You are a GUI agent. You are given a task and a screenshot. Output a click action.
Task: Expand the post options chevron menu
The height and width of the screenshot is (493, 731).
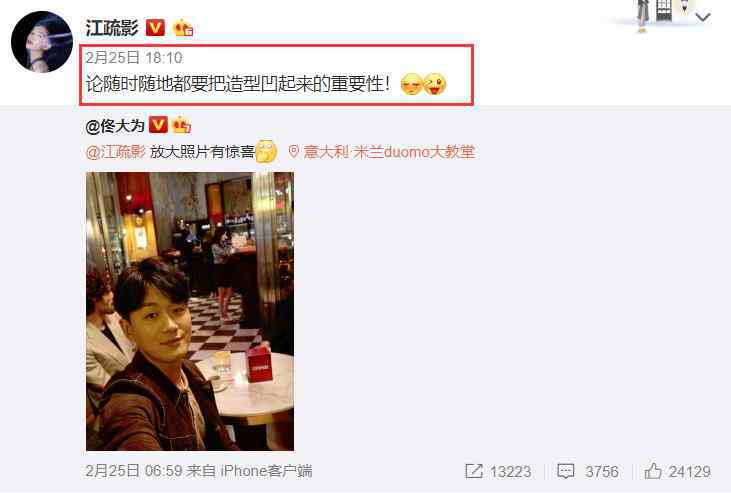(x=703, y=18)
